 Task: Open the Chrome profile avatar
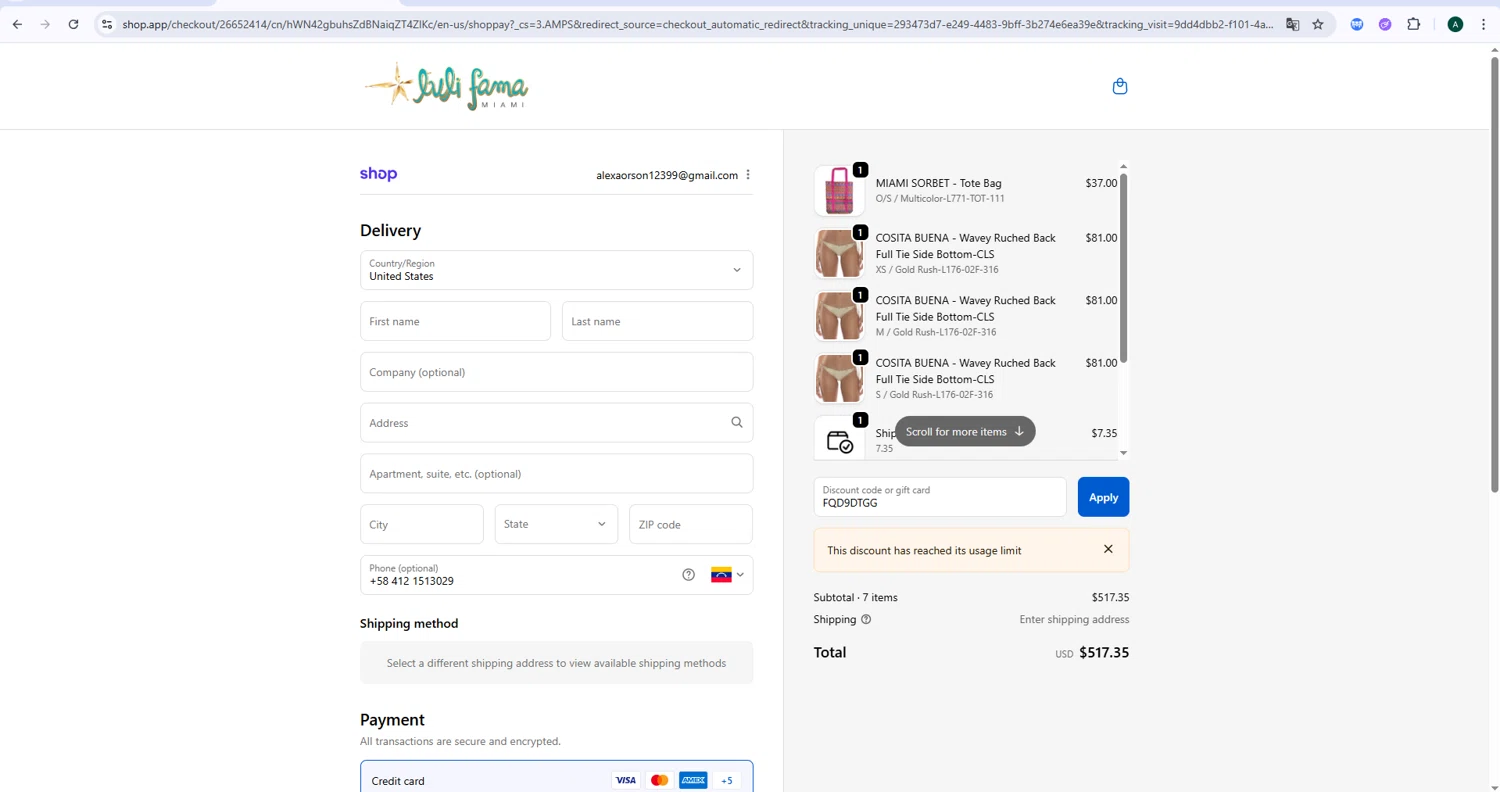pyautogui.click(x=1455, y=24)
